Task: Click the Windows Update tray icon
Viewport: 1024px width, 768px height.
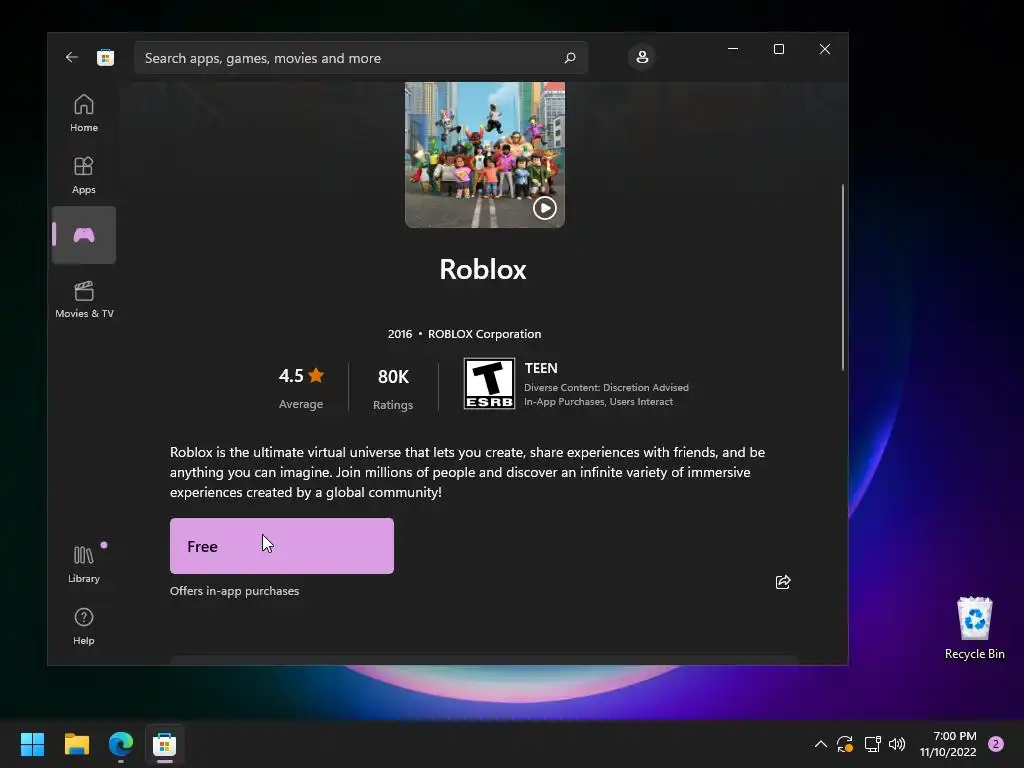Action: 845,744
